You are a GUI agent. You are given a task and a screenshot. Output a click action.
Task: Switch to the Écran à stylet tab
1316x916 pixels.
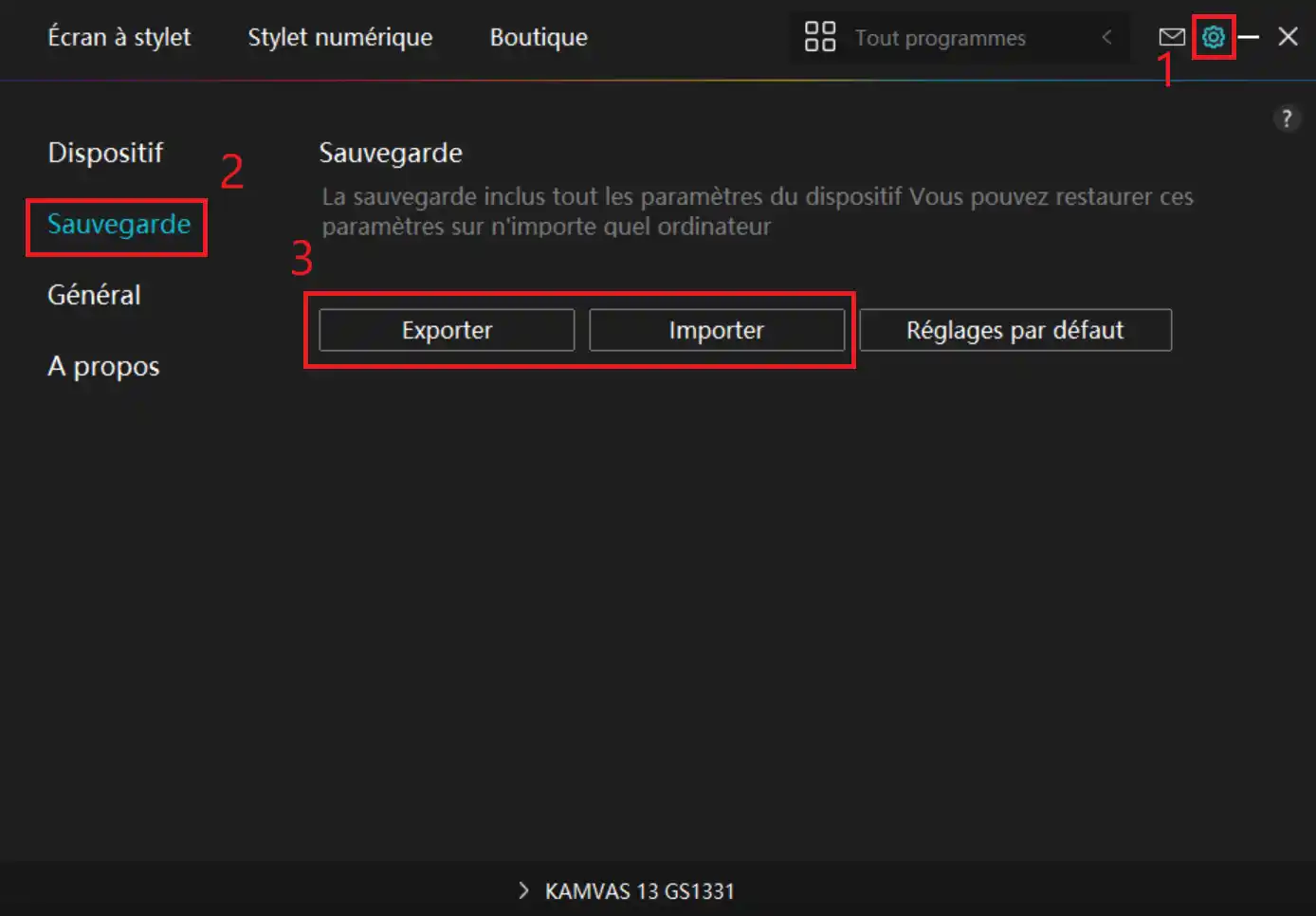[119, 37]
